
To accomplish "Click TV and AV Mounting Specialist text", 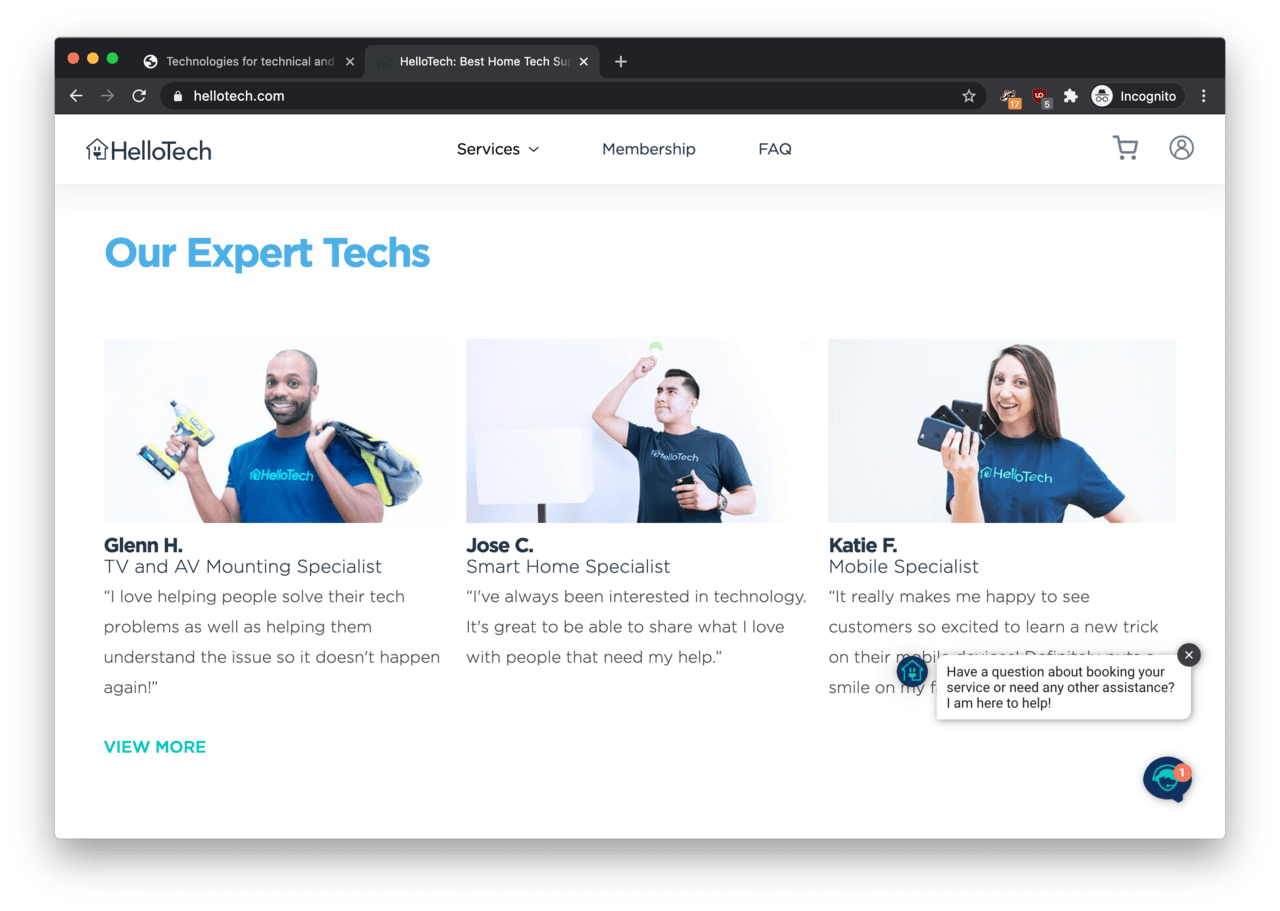I will click(x=243, y=567).
